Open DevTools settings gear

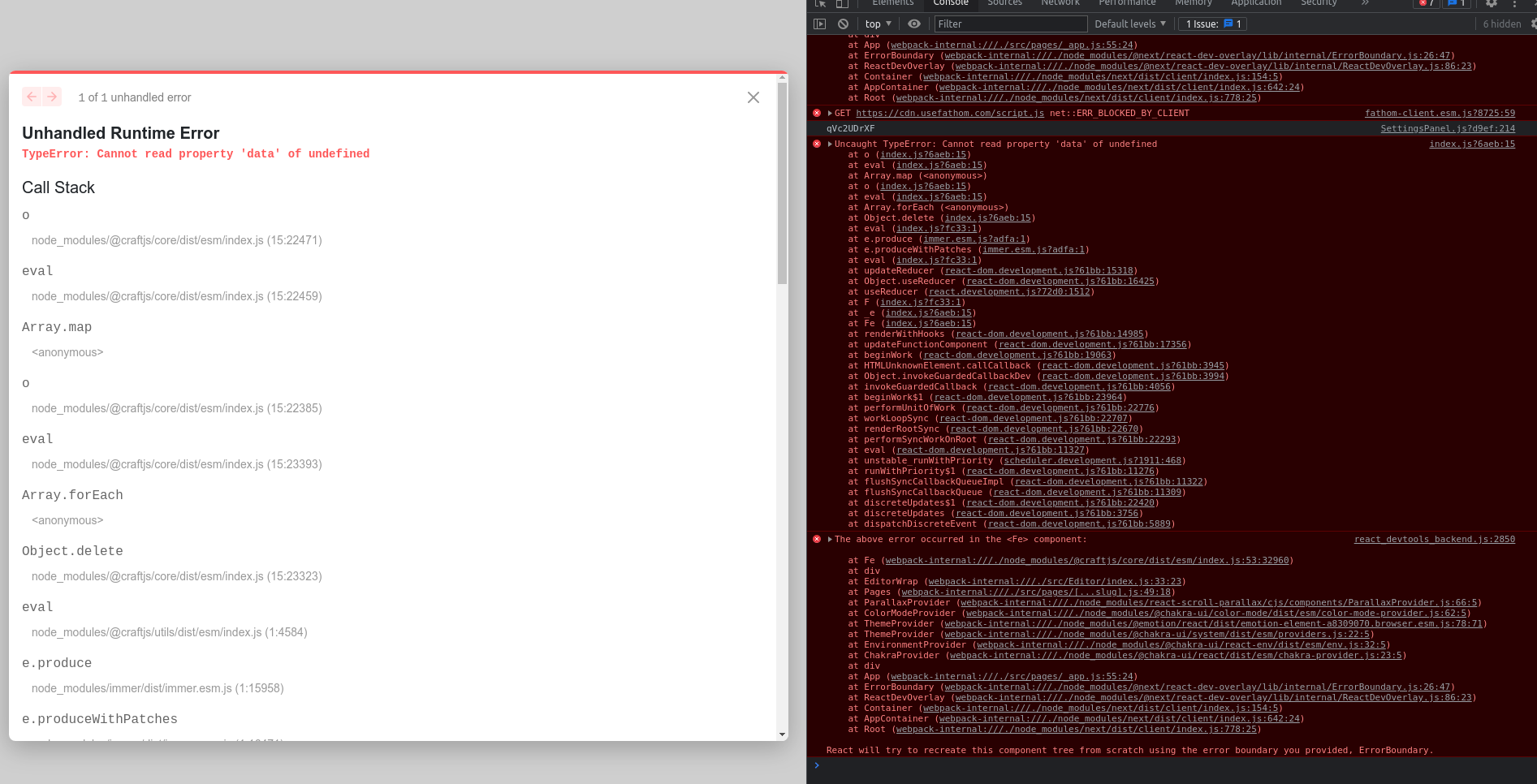click(1492, 4)
